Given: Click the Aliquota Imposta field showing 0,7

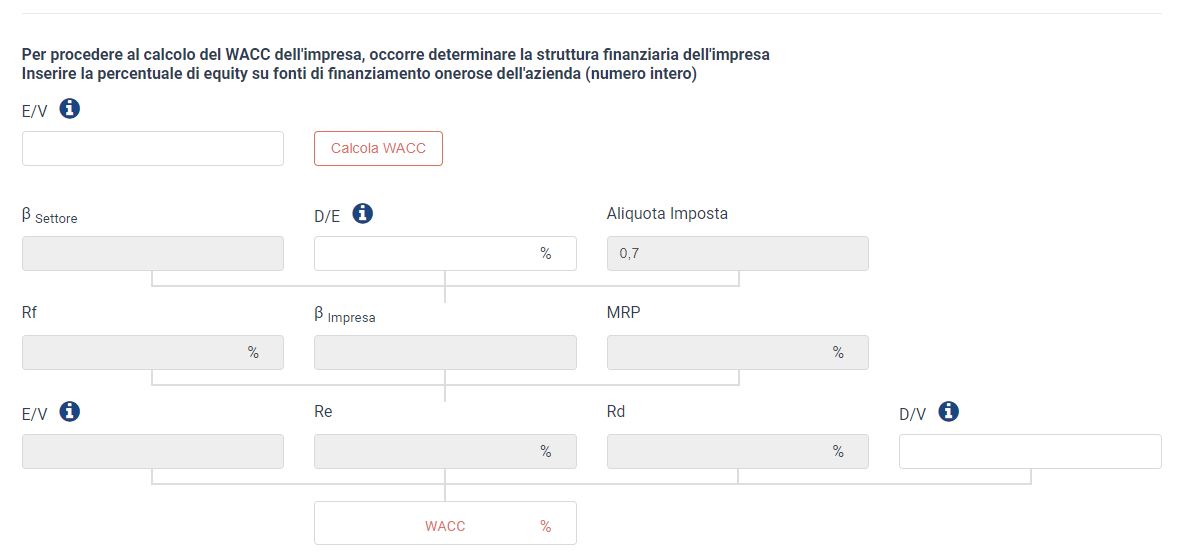Looking at the screenshot, I should tap(738, 254).
